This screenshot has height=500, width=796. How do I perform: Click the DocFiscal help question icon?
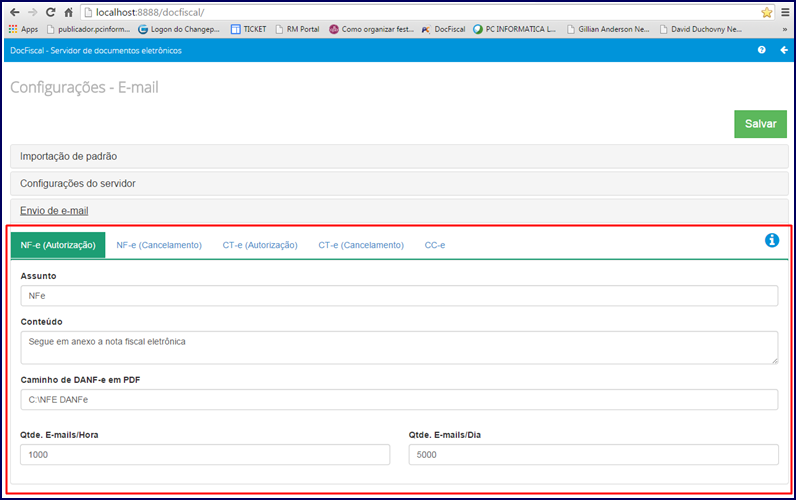pos(761,50)
